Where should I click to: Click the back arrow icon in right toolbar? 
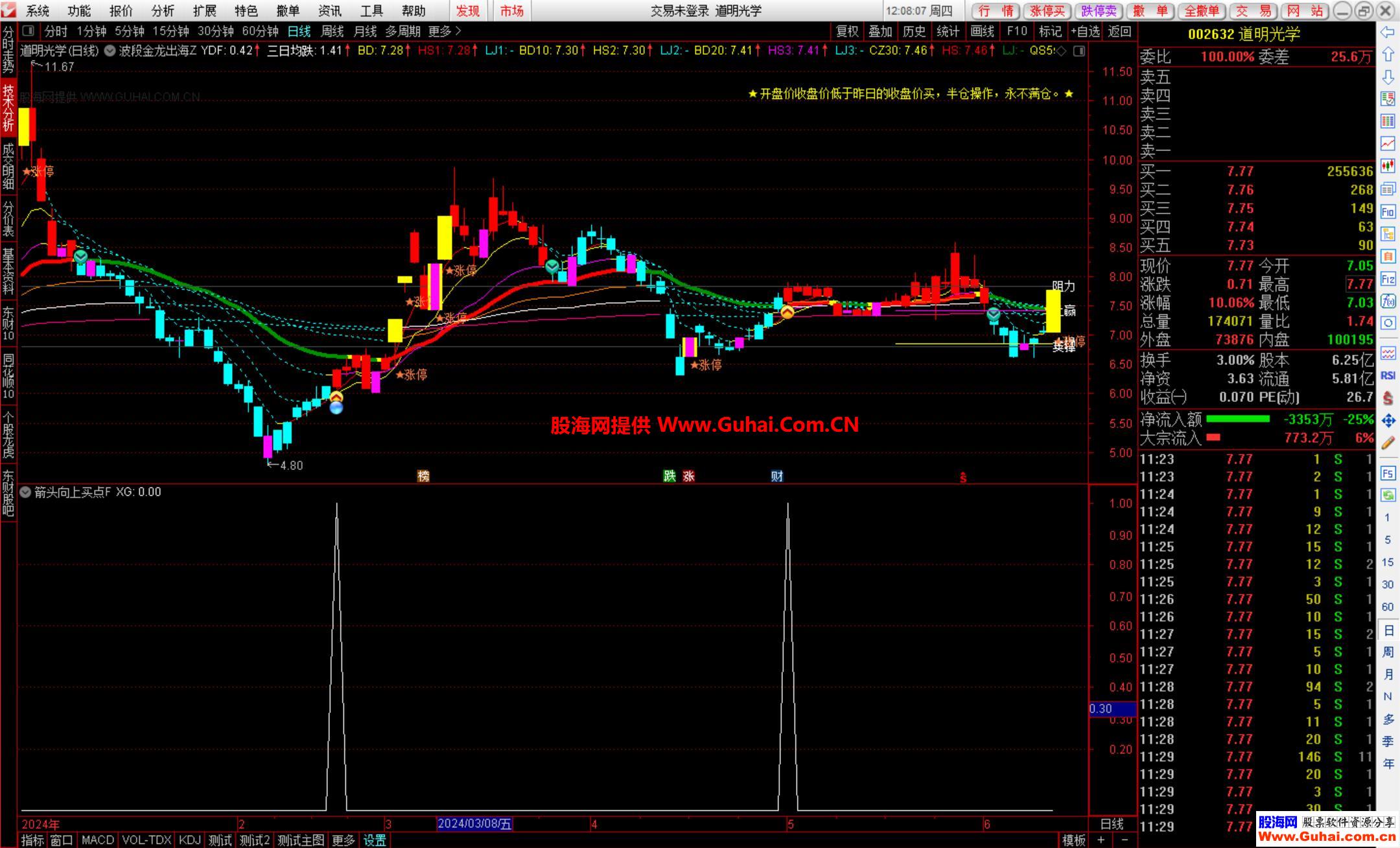coord(1388,32)
